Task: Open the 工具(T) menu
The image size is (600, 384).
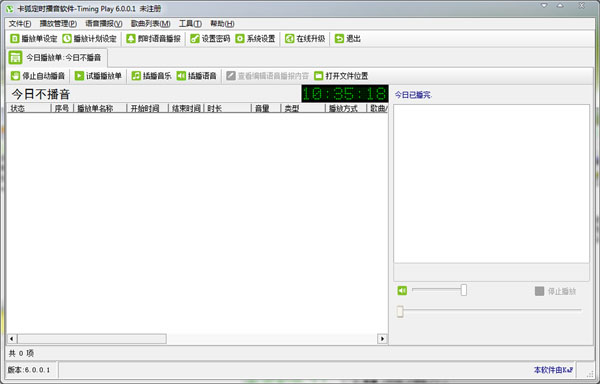Action: 190,24
